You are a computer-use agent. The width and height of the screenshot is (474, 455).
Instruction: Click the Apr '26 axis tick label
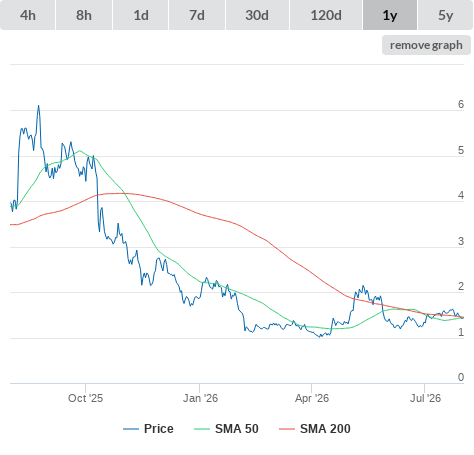coord(312,398)
